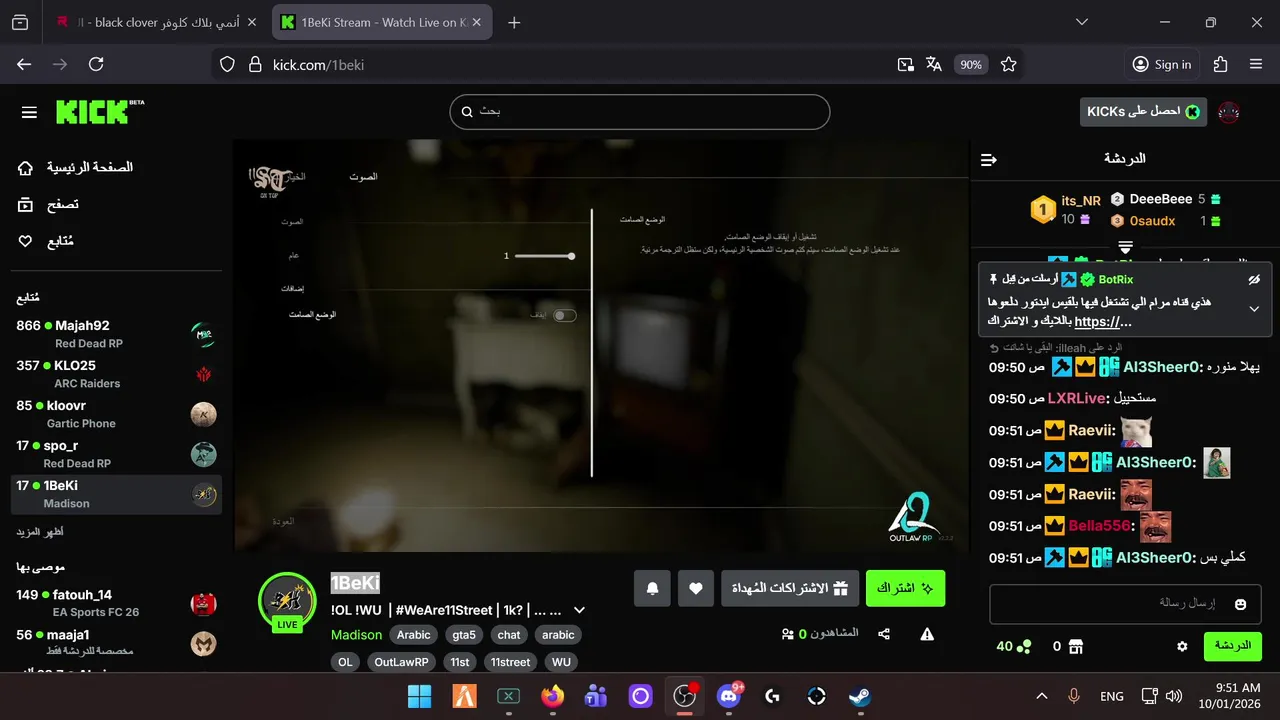The height and width of the screenshot is (720, 1280).
Task: Go back in browser
Action: (x=24, y=64)
